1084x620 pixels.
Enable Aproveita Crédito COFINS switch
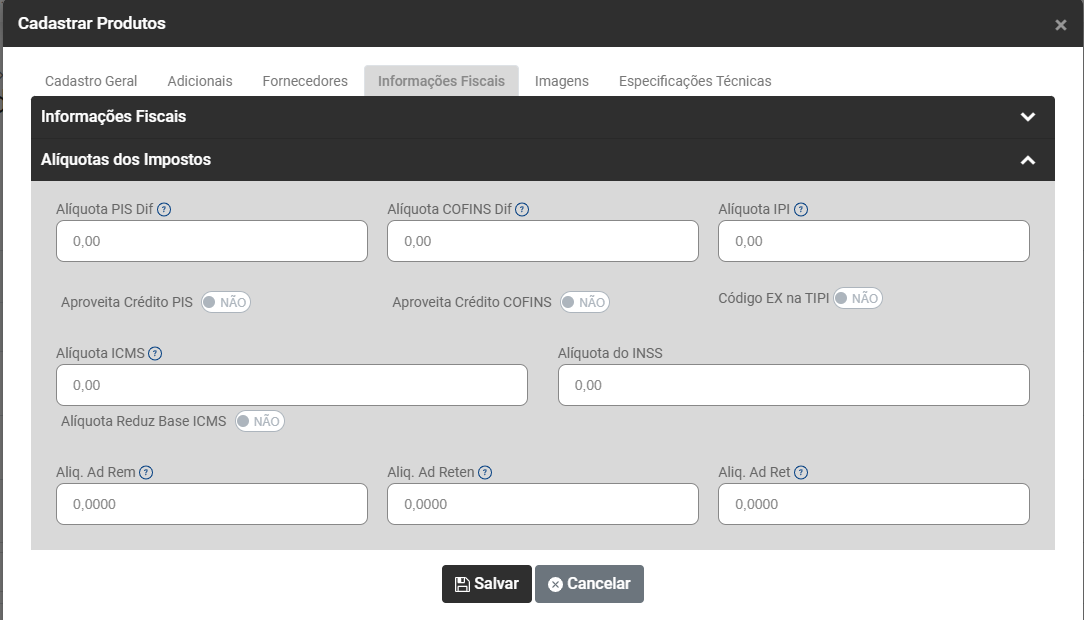point(584,302)
